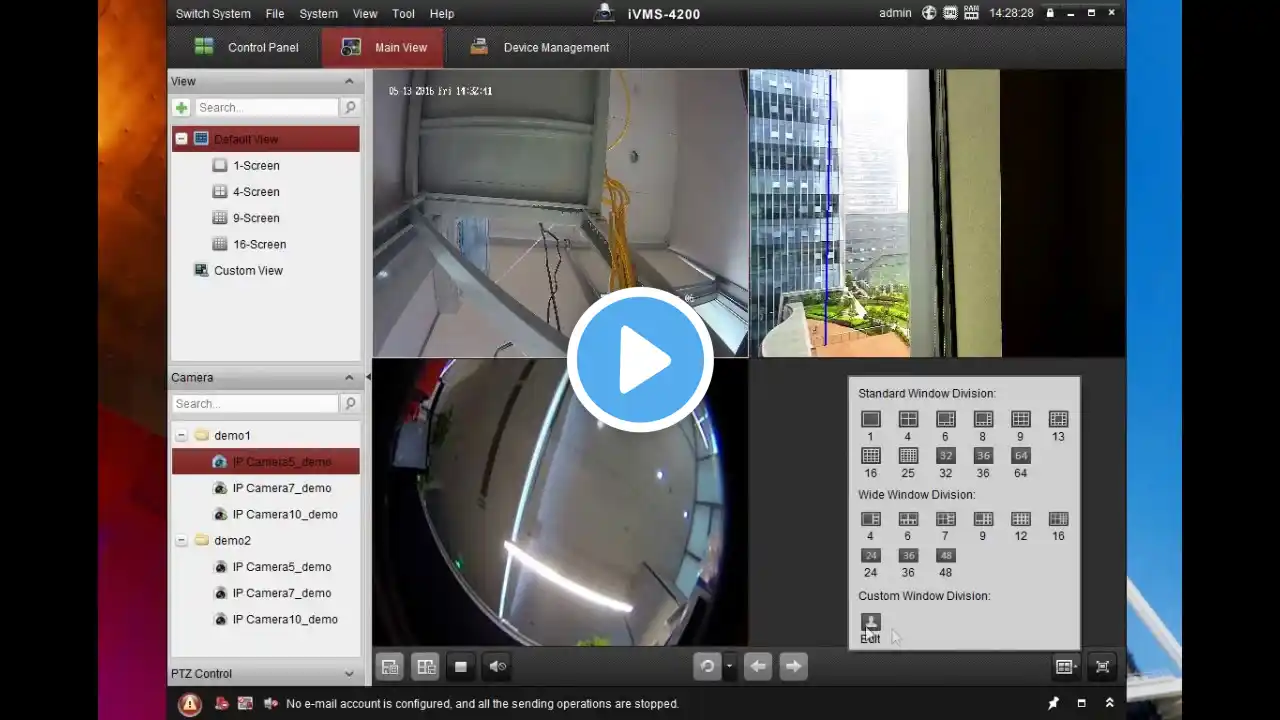The width and height of the screenshot is (1280, 720).
Task: Pick the wide window division 12 layout
Action: pos(1020,519)
